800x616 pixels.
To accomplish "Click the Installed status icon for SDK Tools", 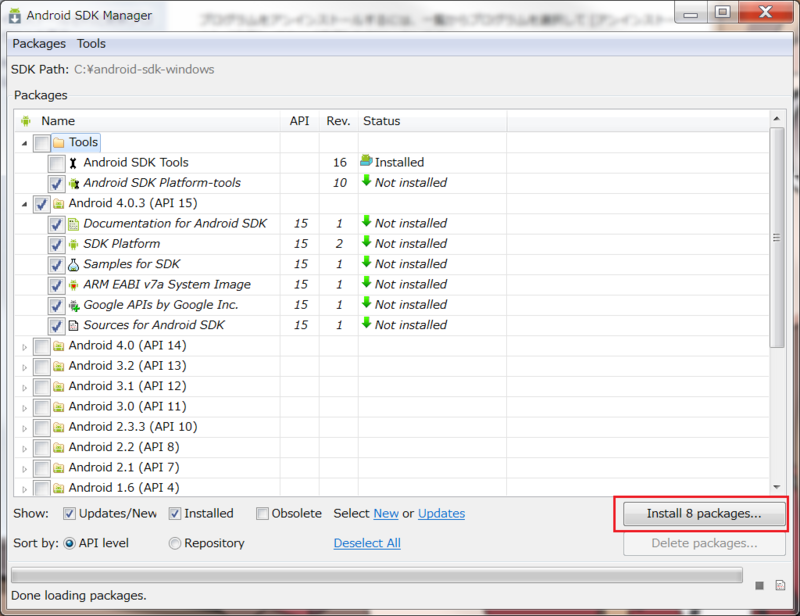I will [x=366, y=161].
